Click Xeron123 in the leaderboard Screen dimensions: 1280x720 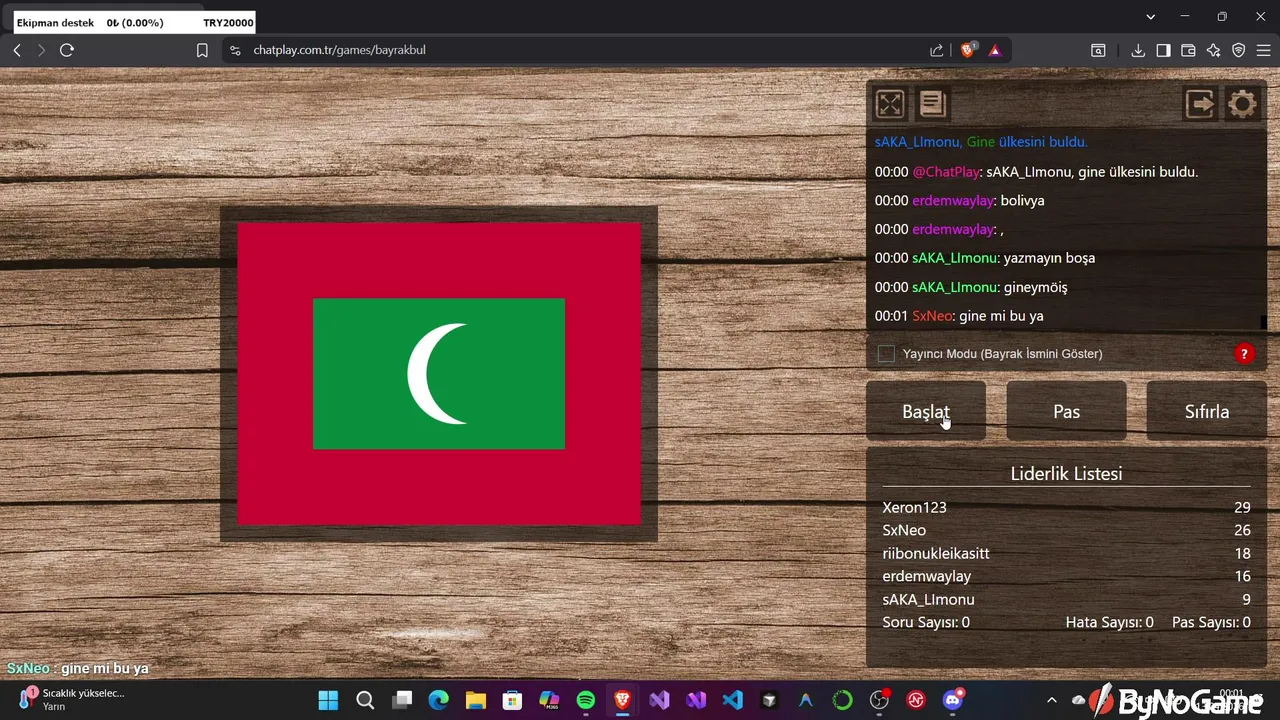[914, 507]
